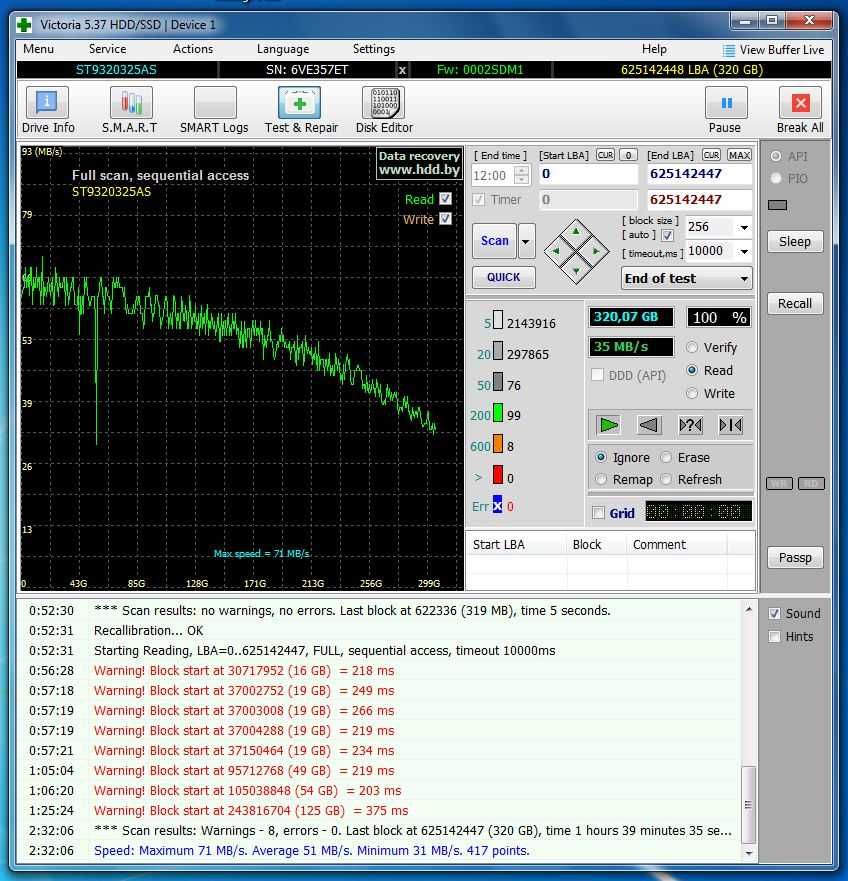Click the jump-to-boundary arrows button

[x=731, y=425]
